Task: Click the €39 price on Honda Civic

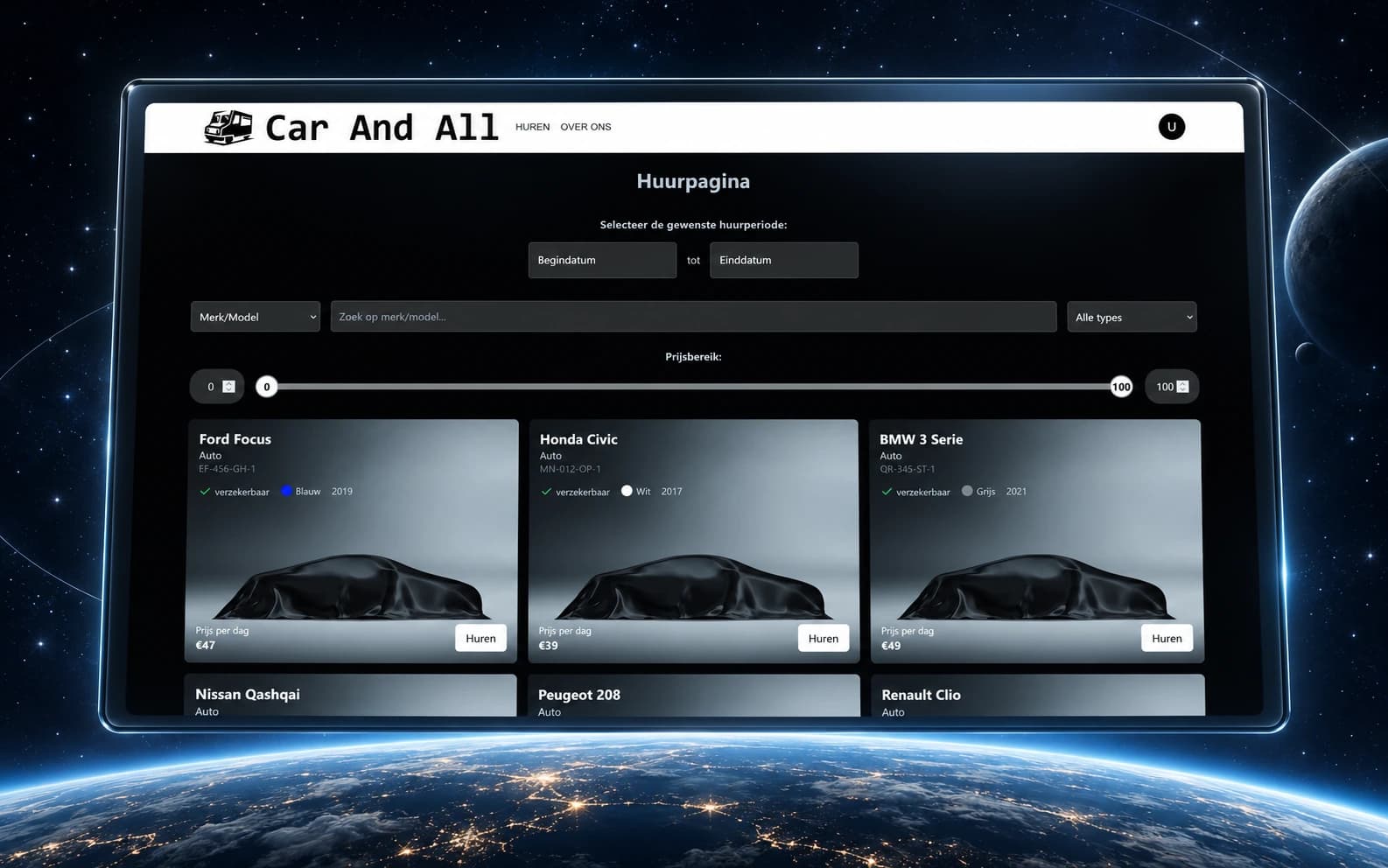Action: [548, 645]
